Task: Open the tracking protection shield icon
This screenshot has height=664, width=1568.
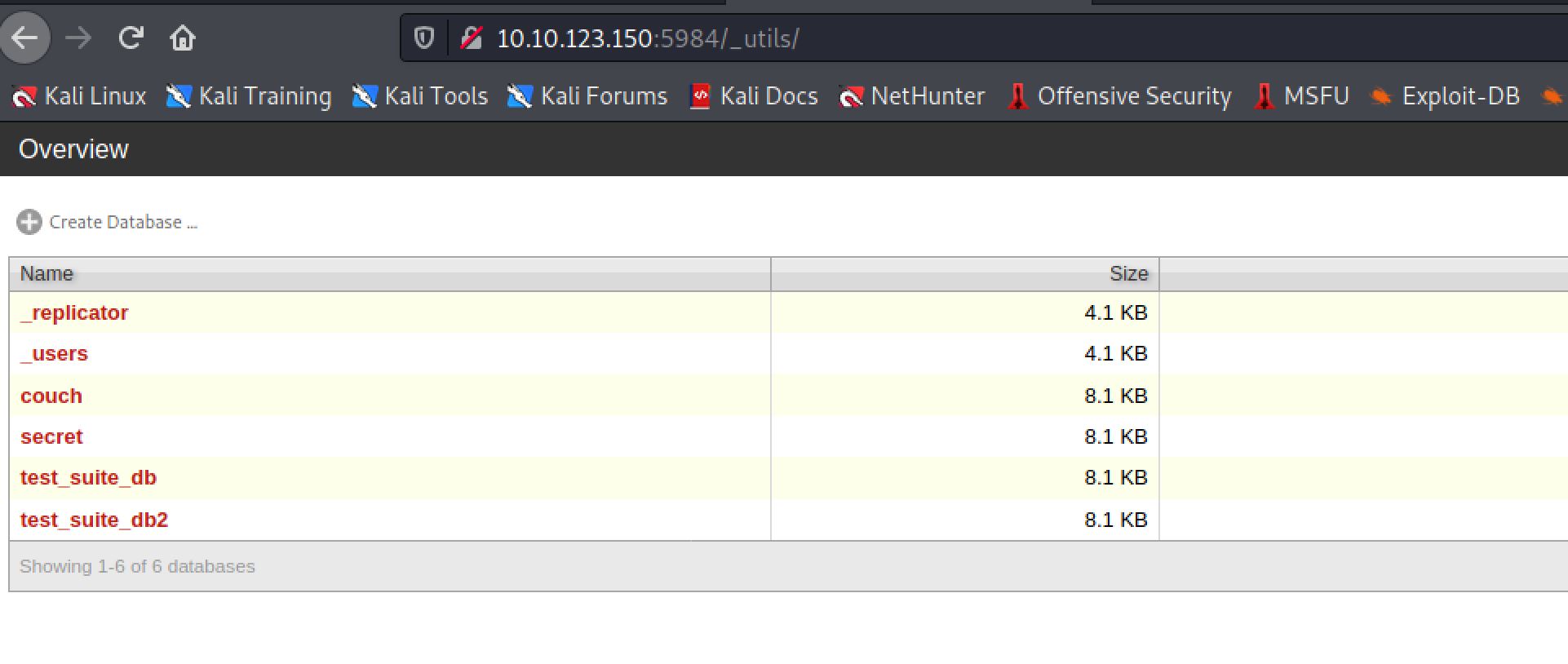Action: pyautogui.click(x=424, y=38)
